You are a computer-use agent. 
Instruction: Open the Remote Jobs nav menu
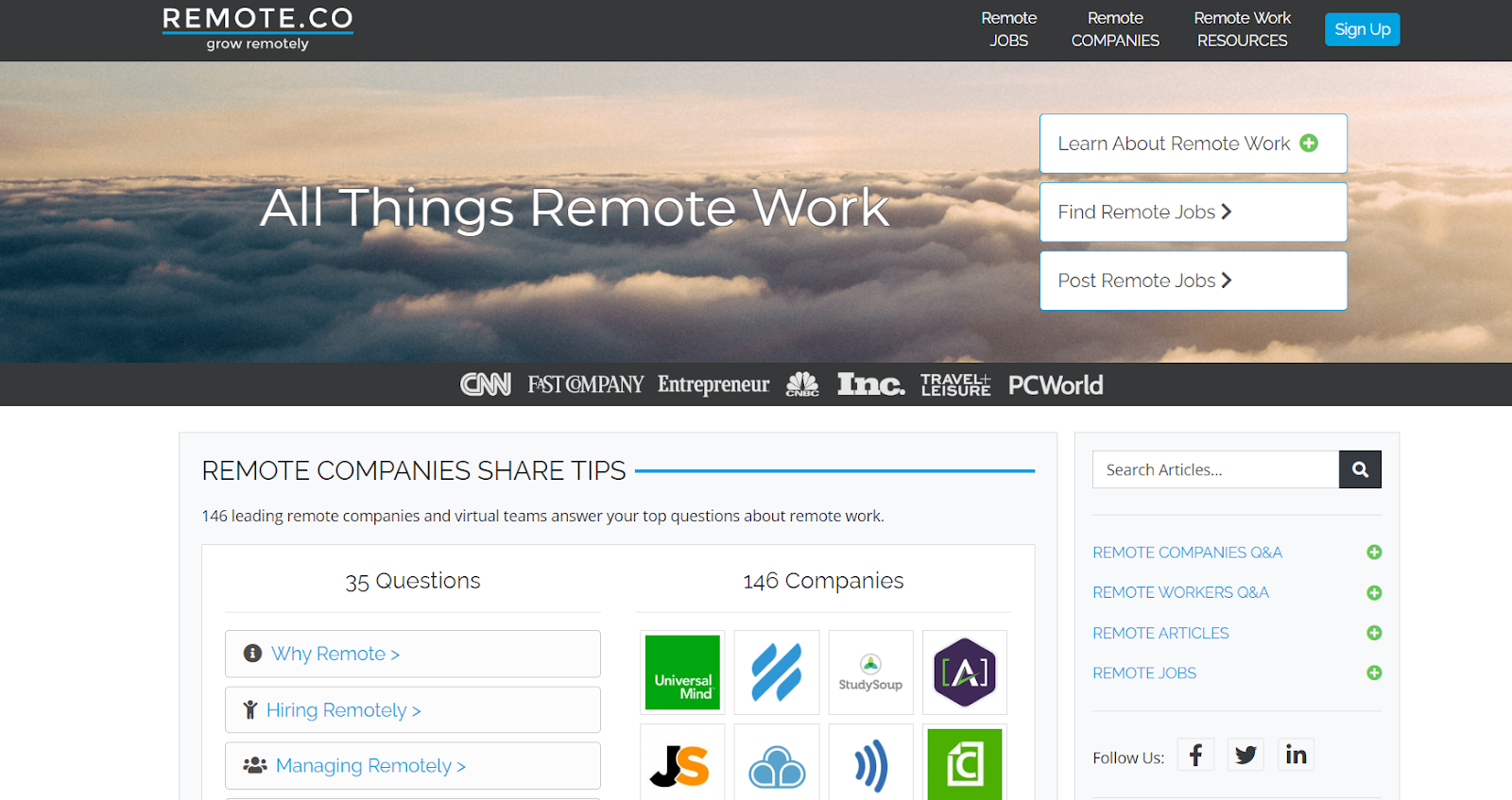click(x=1008, y=29)
